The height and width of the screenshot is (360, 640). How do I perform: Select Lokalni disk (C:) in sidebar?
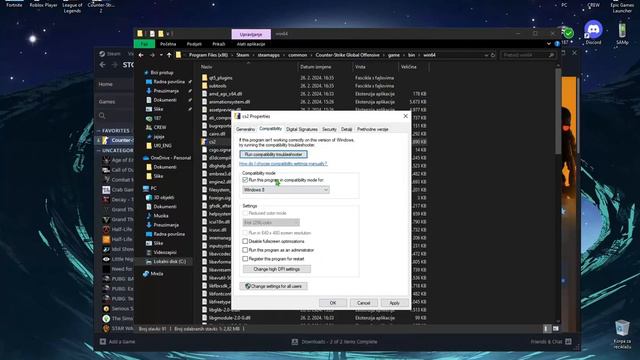[169, 261]
